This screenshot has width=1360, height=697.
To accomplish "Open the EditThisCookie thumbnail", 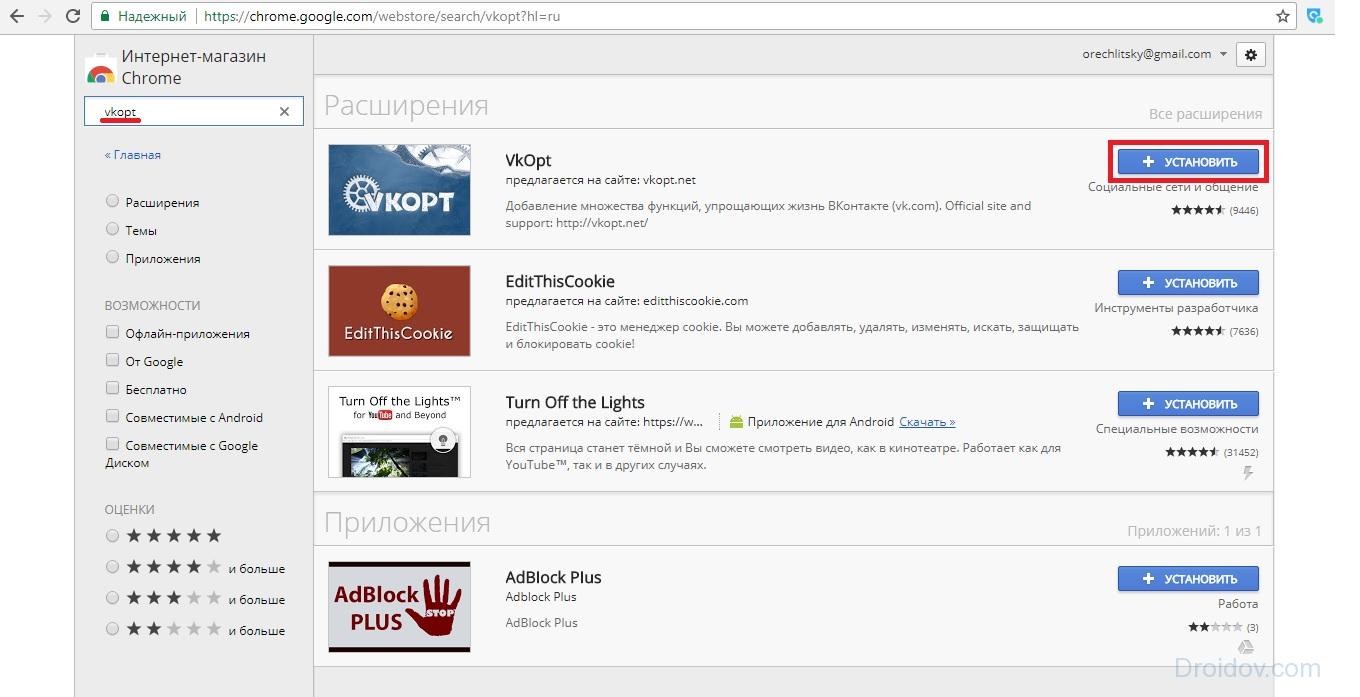I will (399, 311).
